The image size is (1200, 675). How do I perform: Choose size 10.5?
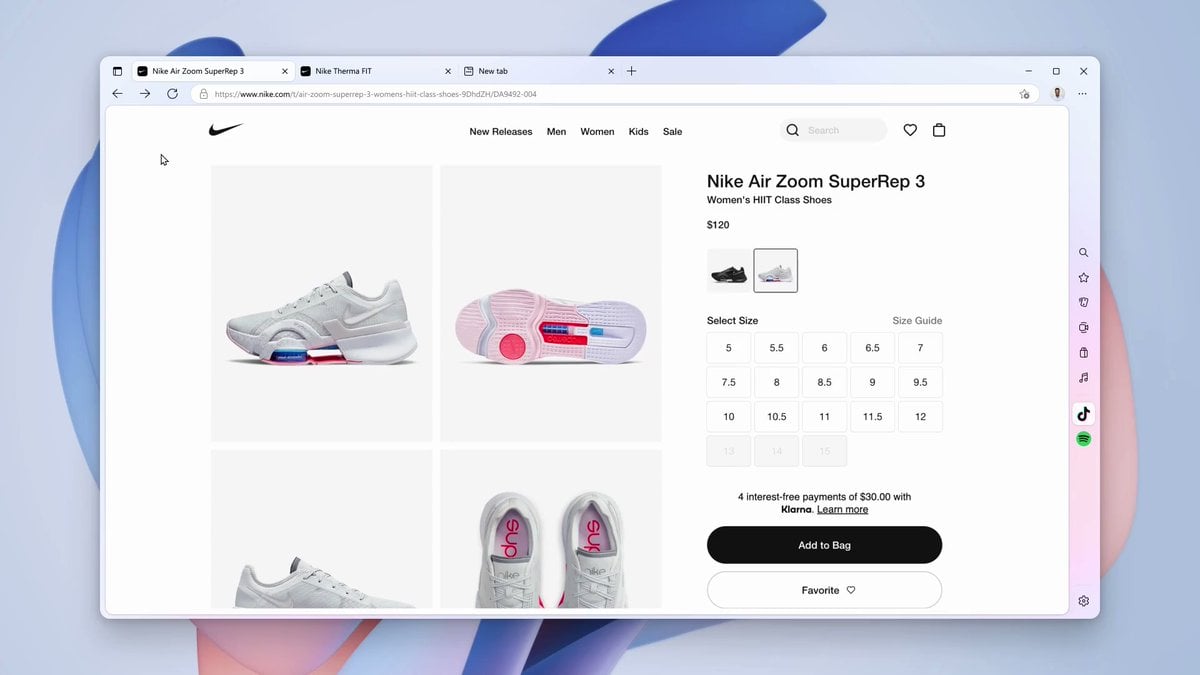click(x=776, y=416)
